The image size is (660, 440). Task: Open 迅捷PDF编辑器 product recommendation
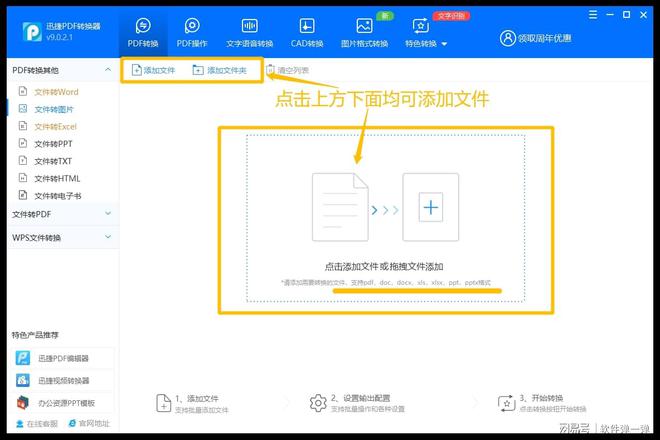63,358
